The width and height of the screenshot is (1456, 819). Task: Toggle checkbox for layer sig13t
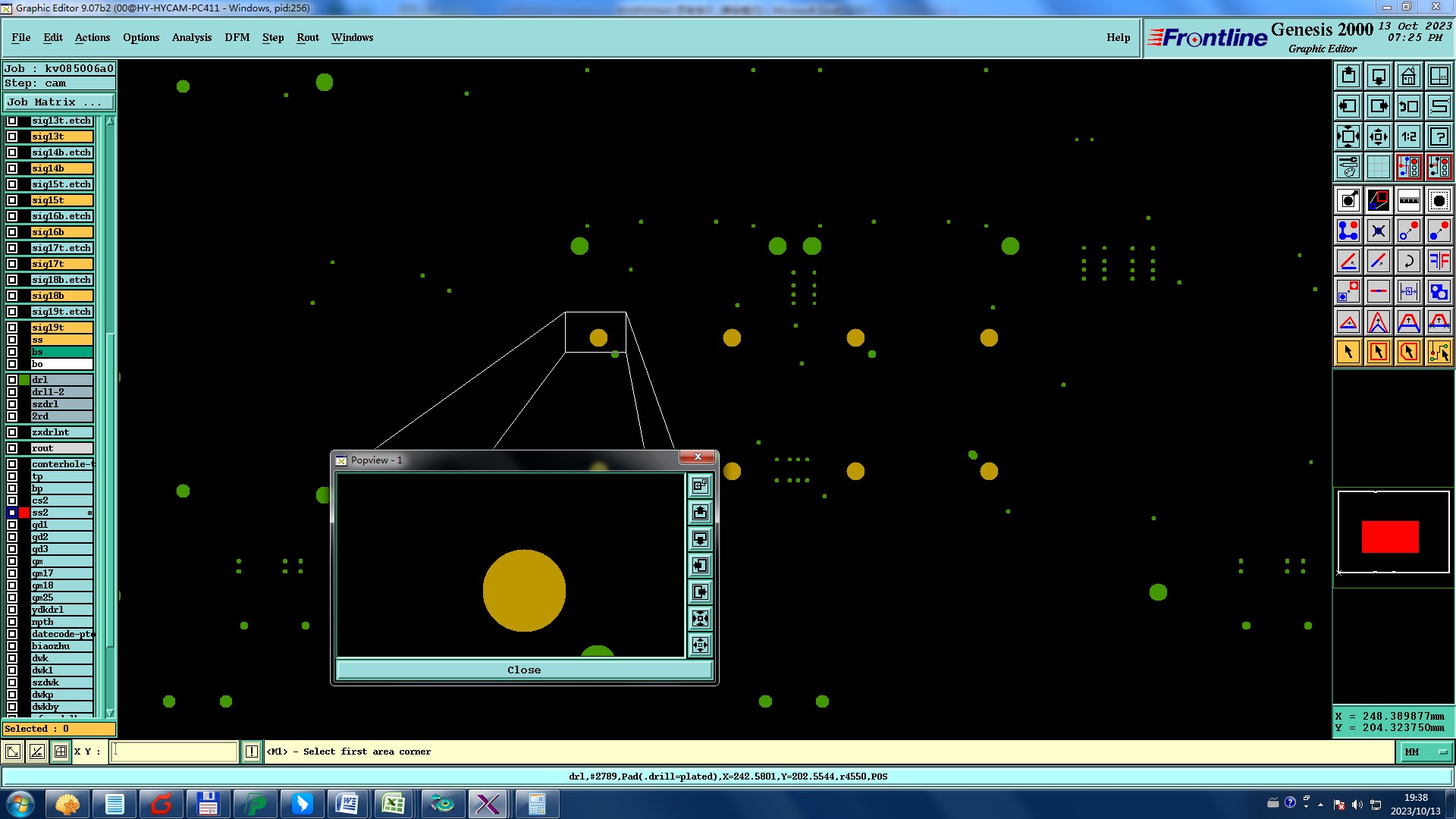[x=12, y=136]
